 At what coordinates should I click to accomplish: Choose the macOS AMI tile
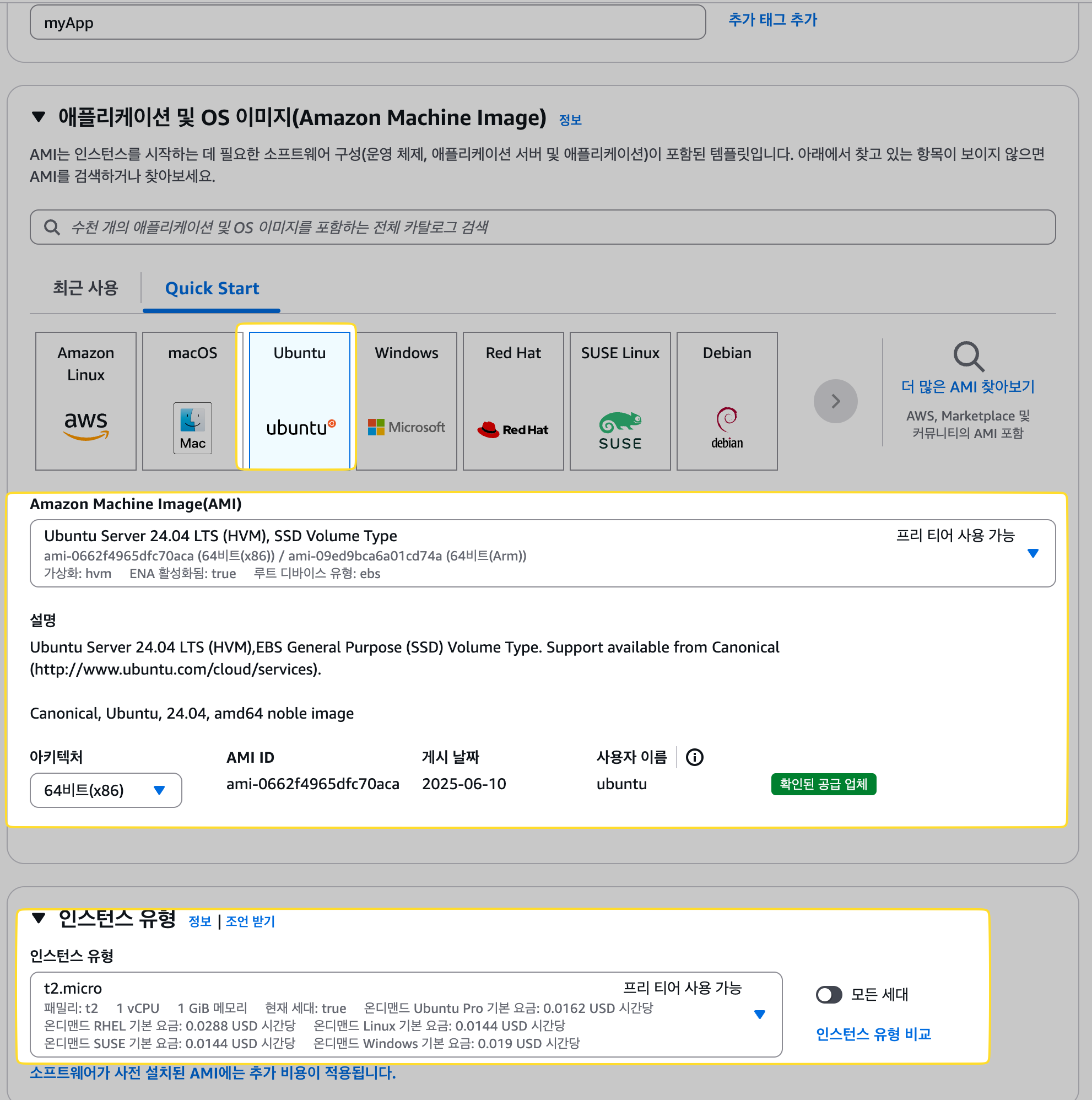coord(192,401)
